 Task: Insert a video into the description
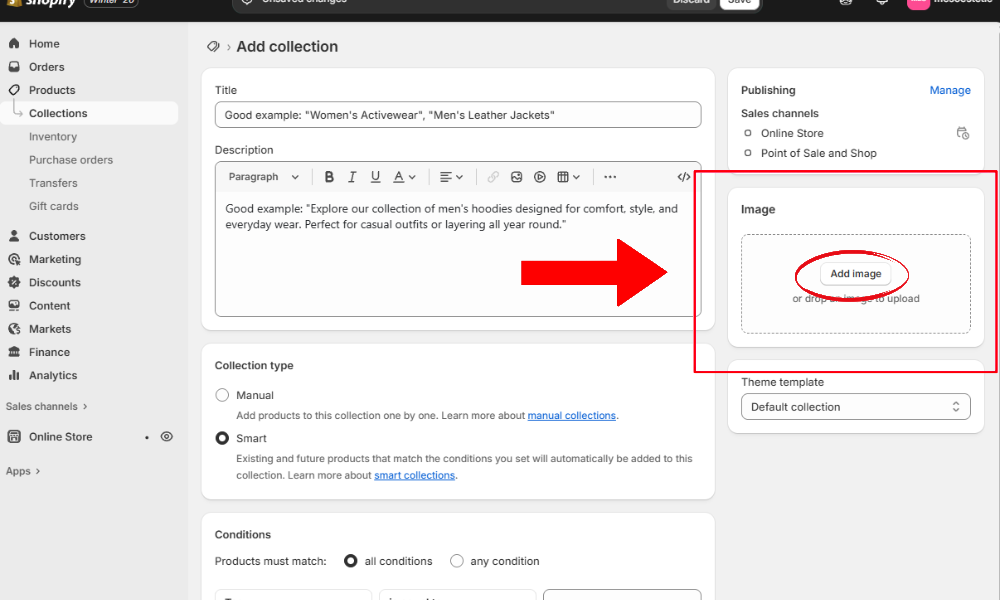tap(540, 177)
